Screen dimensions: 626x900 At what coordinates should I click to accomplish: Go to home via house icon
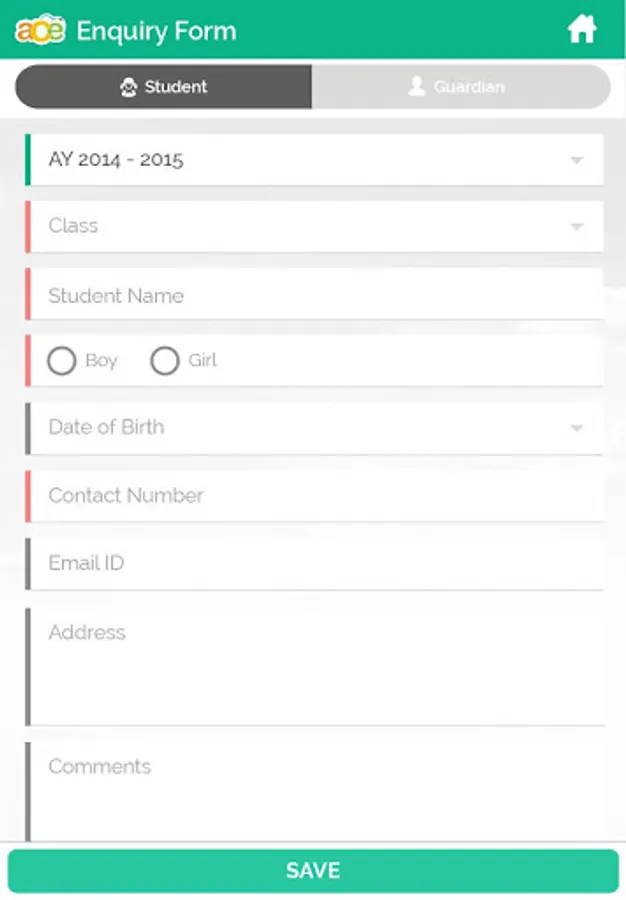coord(582,30)
